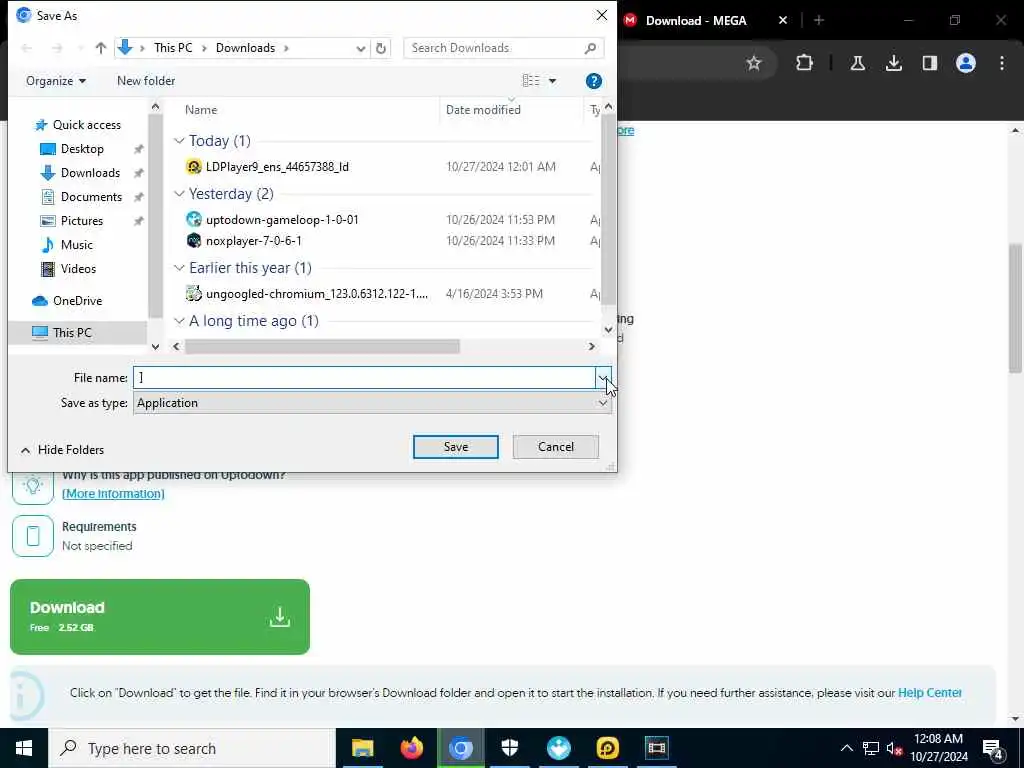Open Videos in navigation pane
Viewport: 1024px width, 768px height.
(x=78, y=268)
